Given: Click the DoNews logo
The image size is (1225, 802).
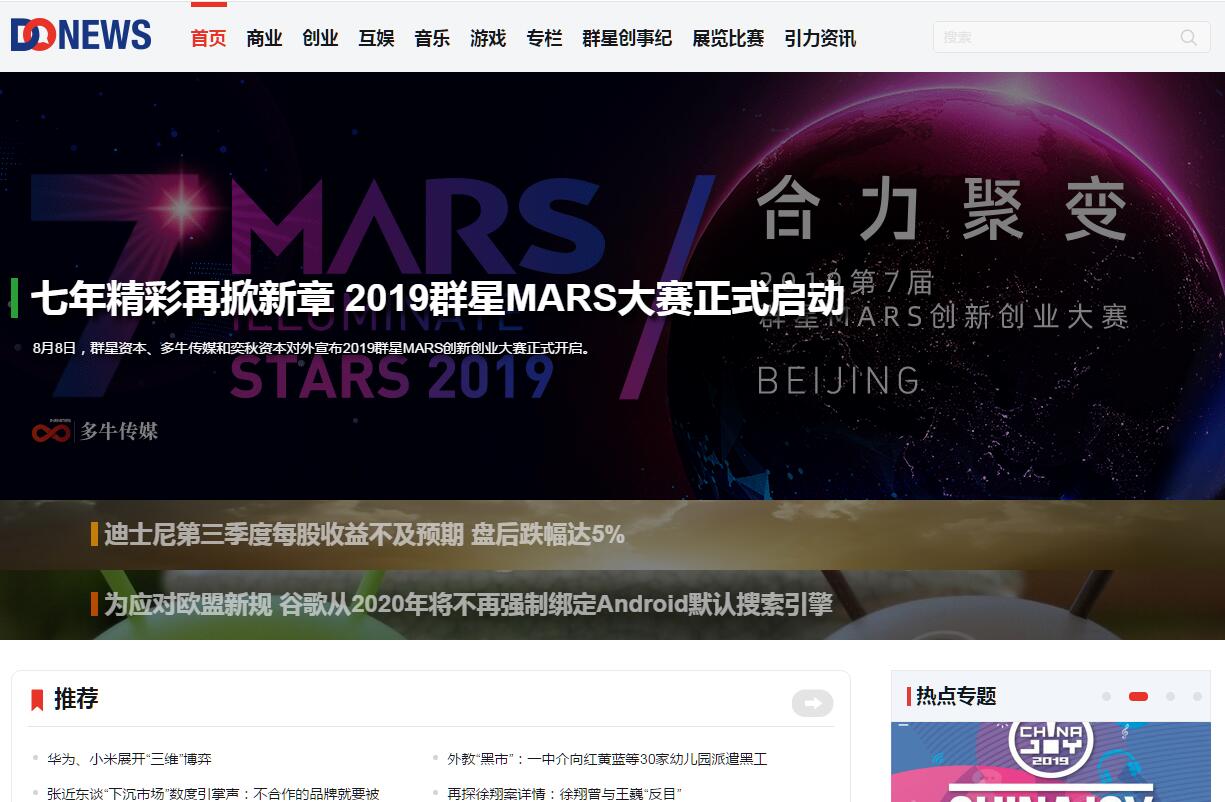Looking at the screenshot, I should tap(81, 36).
